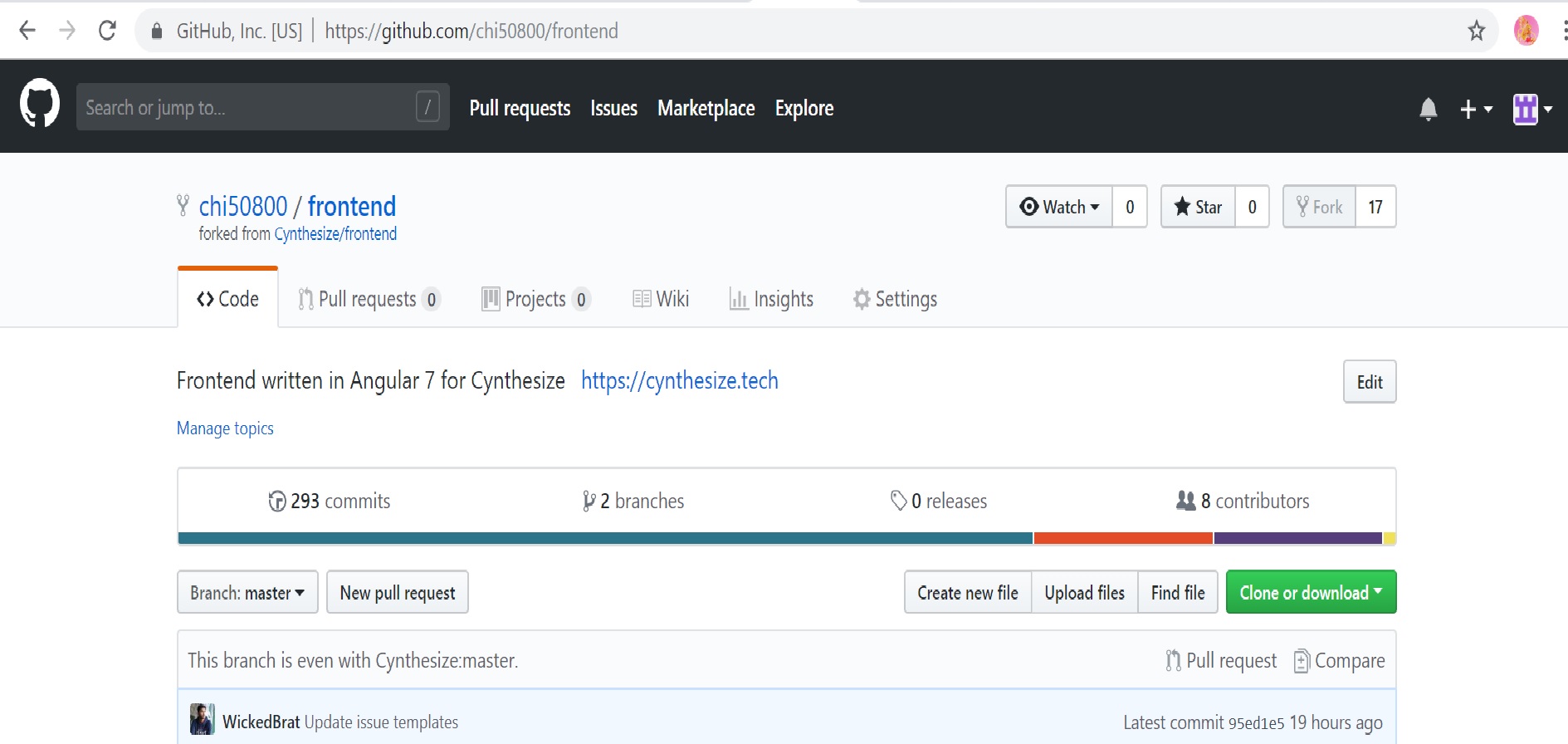
Task: Click Find file
Action: [x=1178, y=592]
